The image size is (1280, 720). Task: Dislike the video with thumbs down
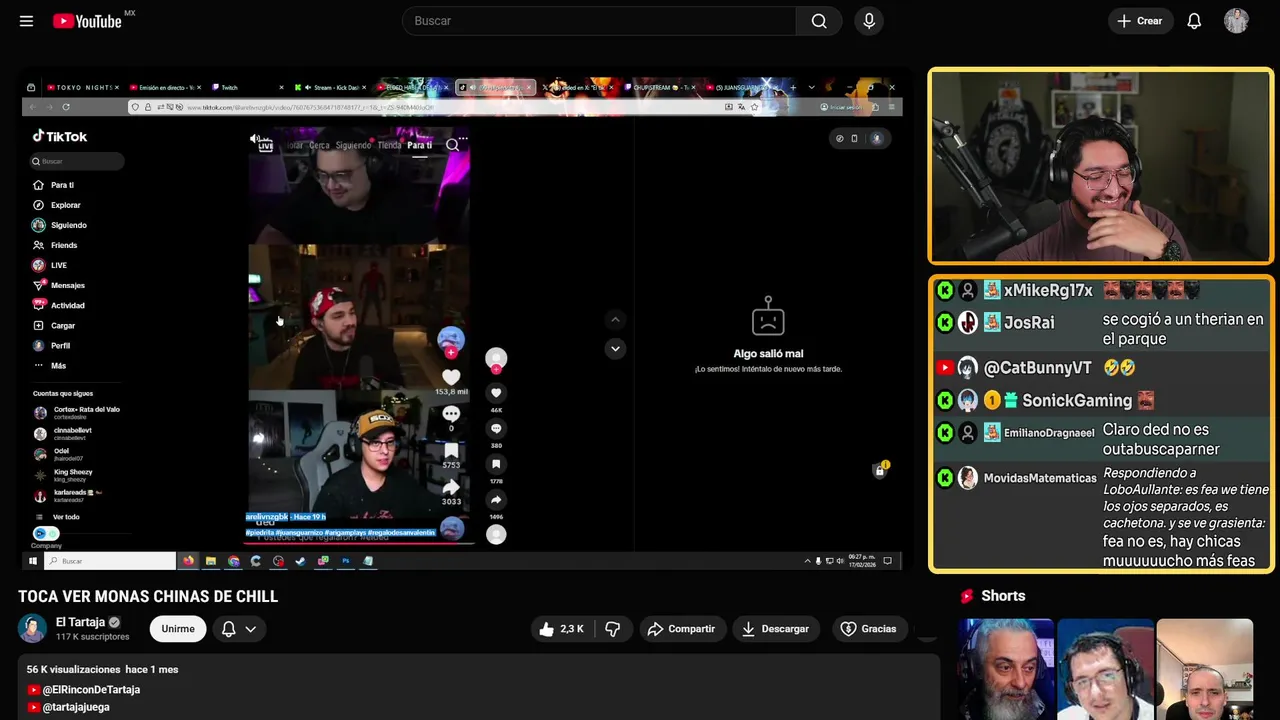(613, 629)
